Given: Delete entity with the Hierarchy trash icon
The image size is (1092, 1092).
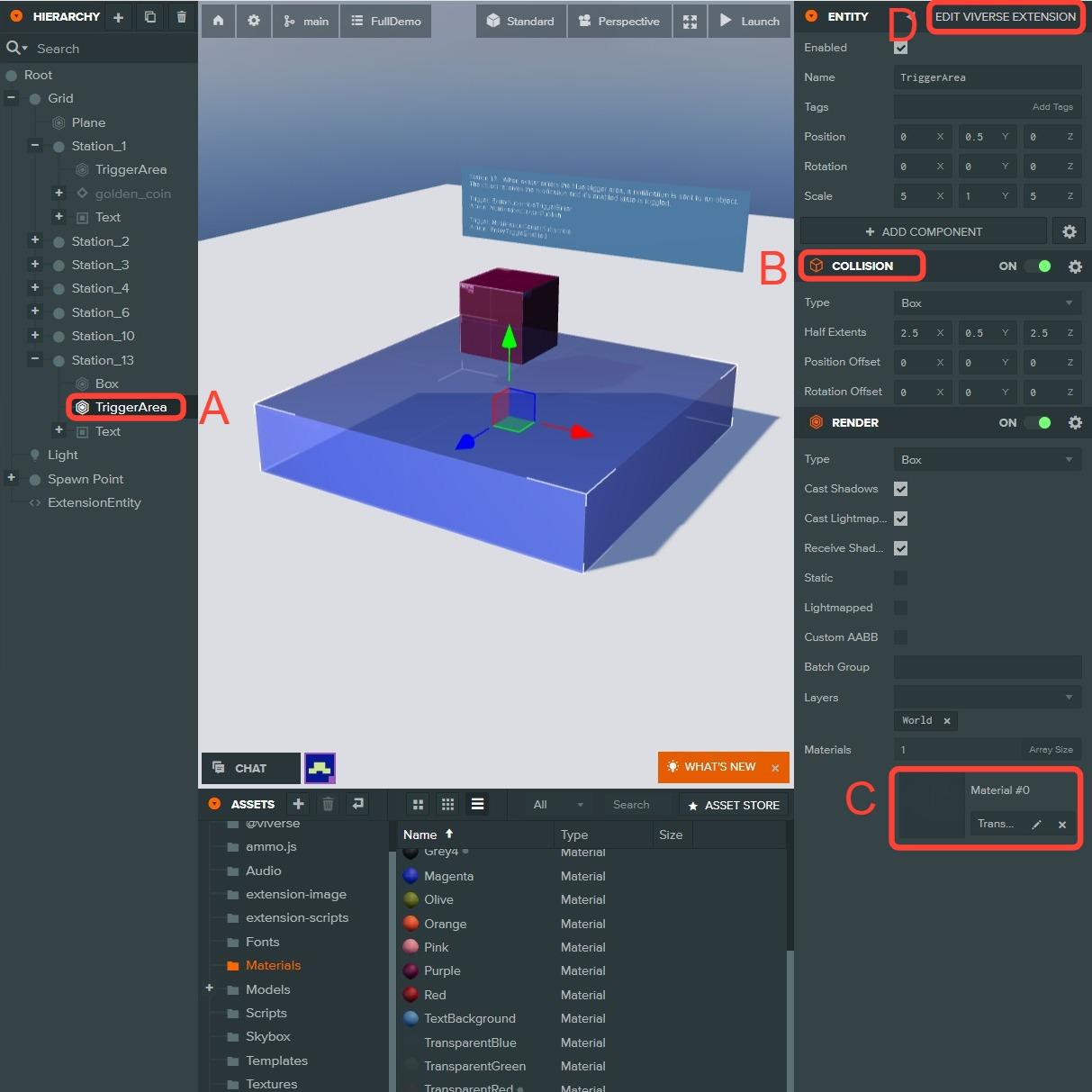Looking at the screenshot, I should [x=182, y=17].
